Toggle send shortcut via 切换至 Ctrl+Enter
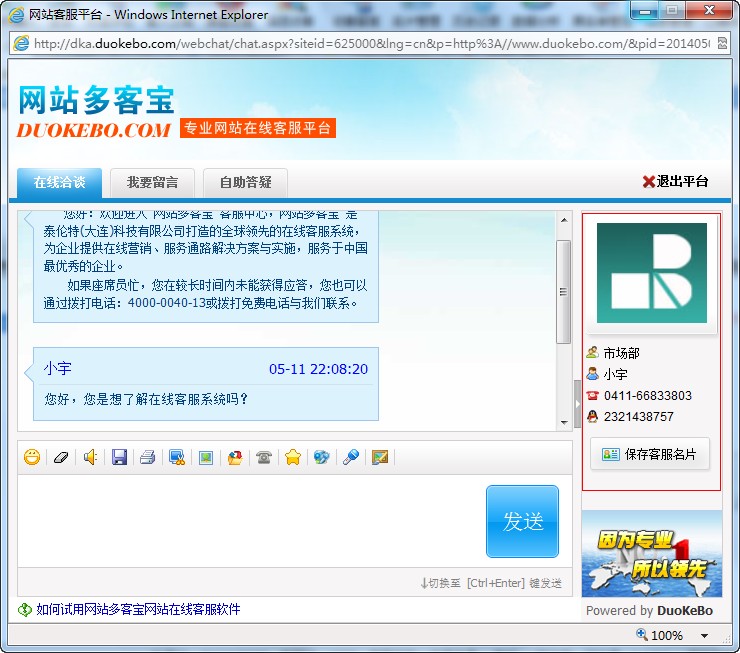 pyautogui.click(x=490, y=583)
